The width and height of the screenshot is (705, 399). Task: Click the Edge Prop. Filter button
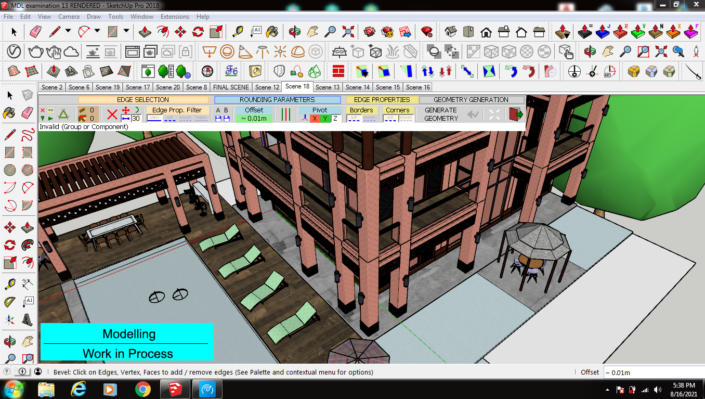pyautogui.click(x=176, y=110)
